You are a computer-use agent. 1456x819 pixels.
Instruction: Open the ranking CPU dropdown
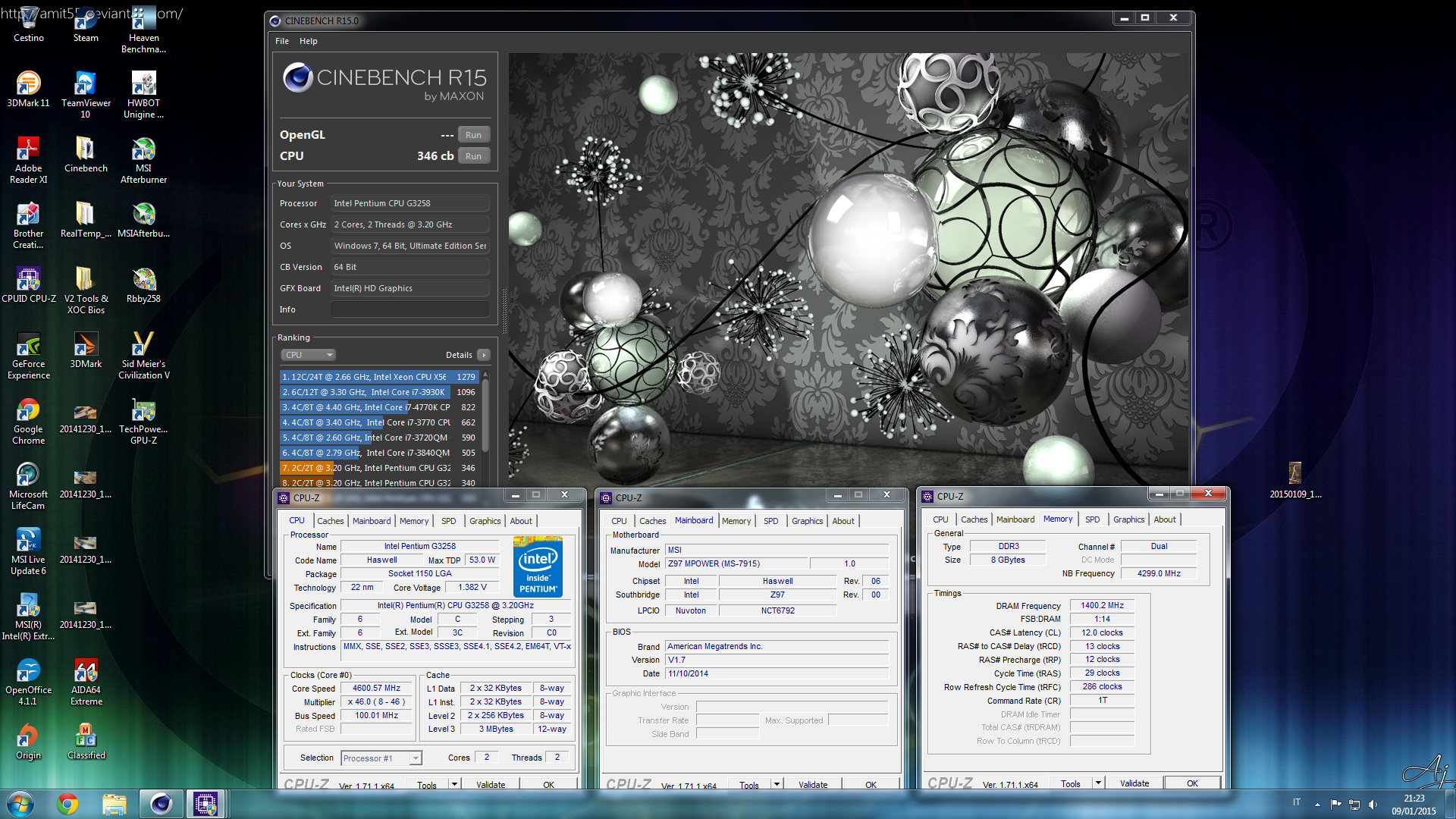(308, 355)
